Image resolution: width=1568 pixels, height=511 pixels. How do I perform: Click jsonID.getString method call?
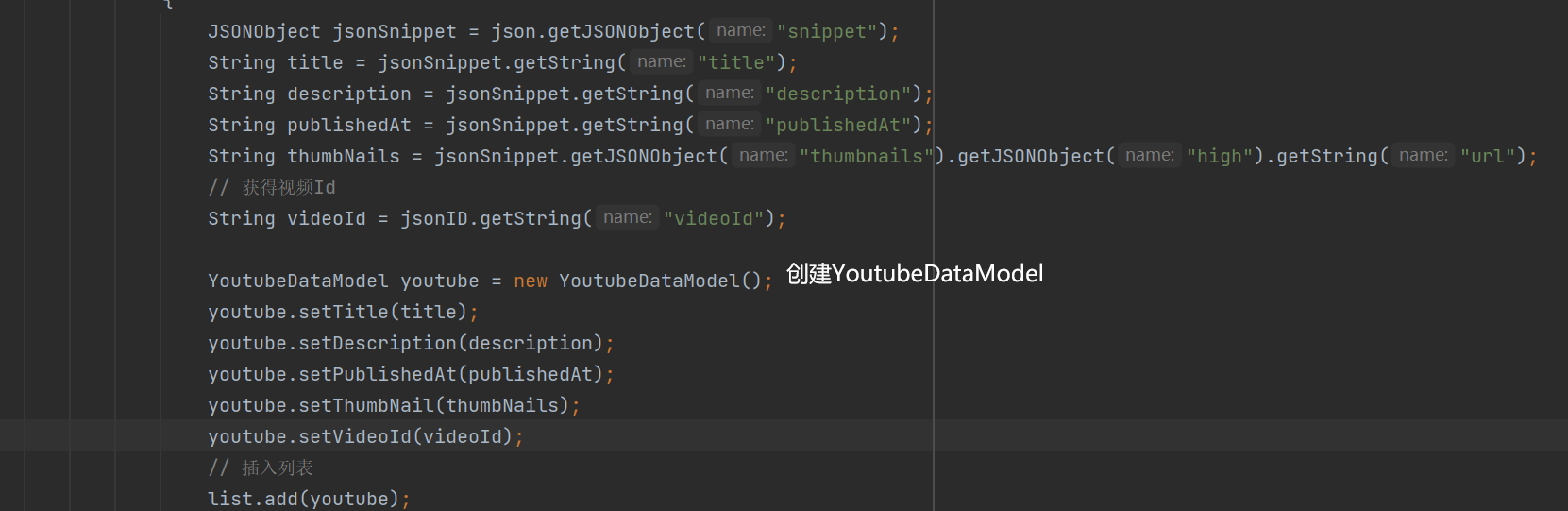coord(496,218)
